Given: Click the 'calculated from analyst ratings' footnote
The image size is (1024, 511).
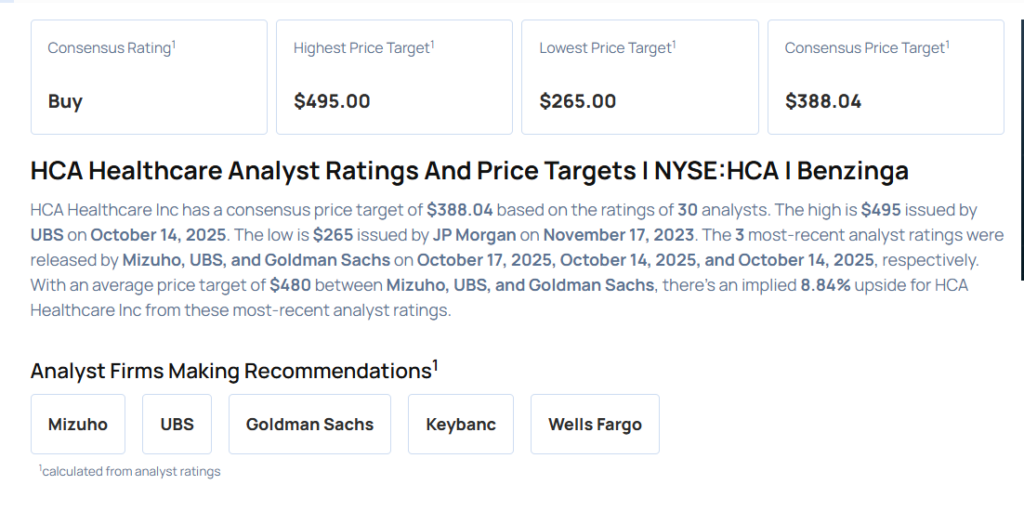Looking at the screenshot, I should (x=130, y=471).
